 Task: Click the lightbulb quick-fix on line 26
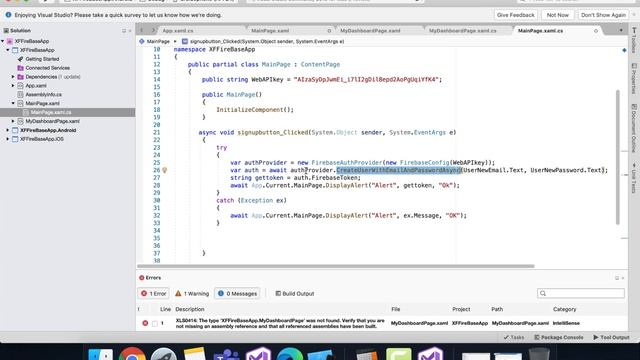pos(164,170)
